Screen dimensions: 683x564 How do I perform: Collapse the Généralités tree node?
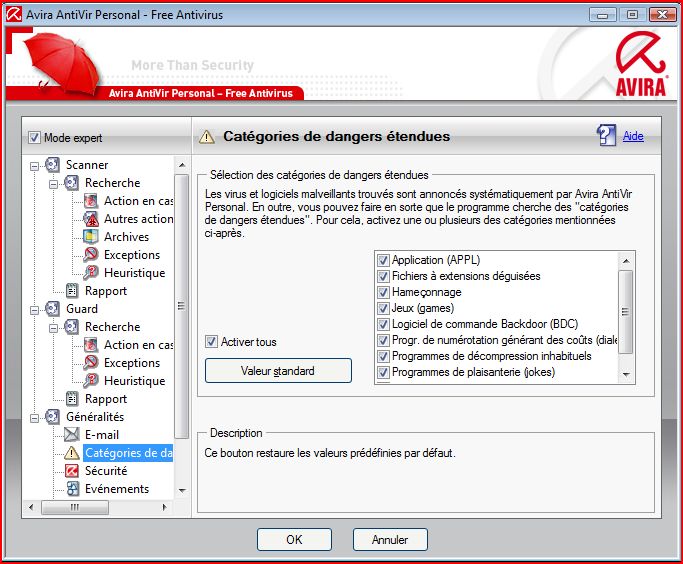[x=34, y=418]
